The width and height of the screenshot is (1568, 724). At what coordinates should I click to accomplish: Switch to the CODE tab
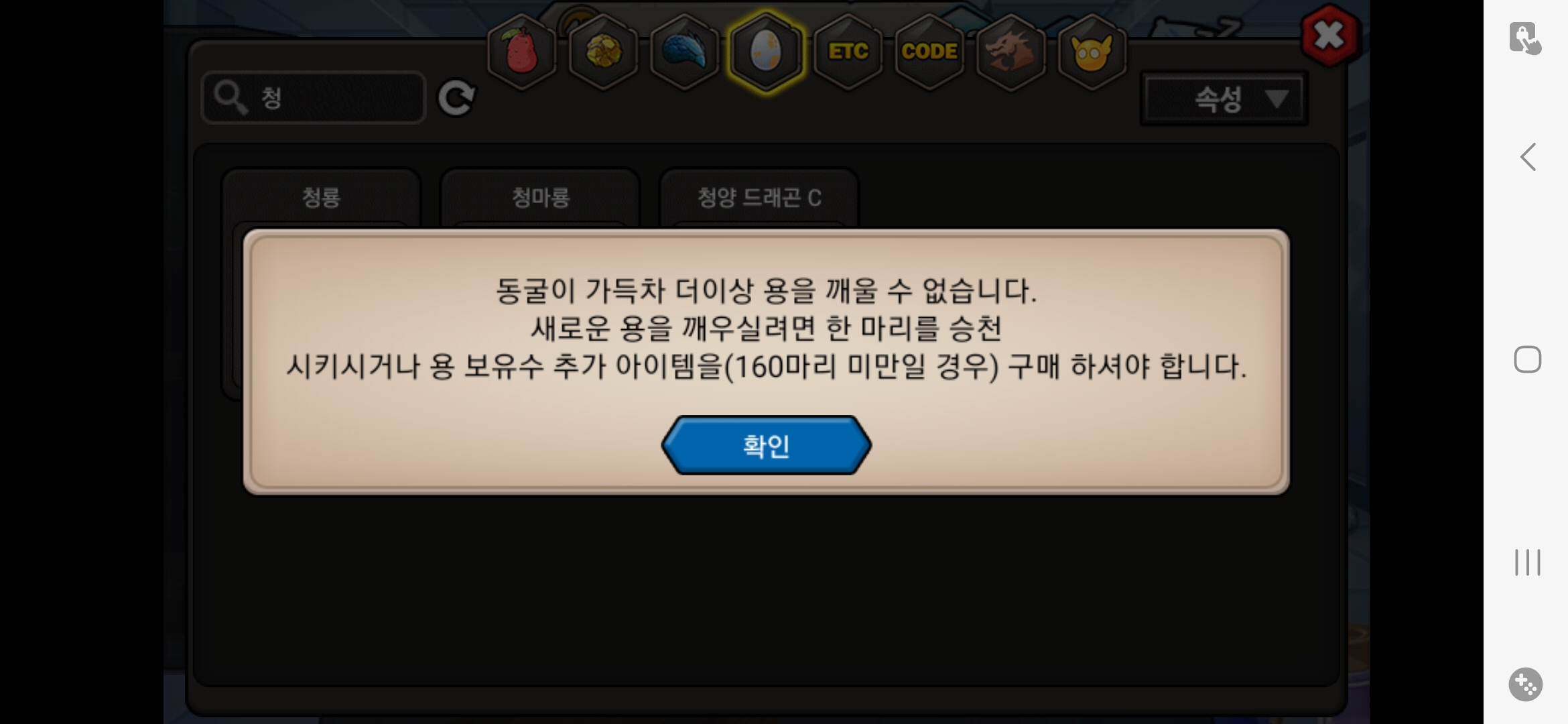(x=929, y=51)
